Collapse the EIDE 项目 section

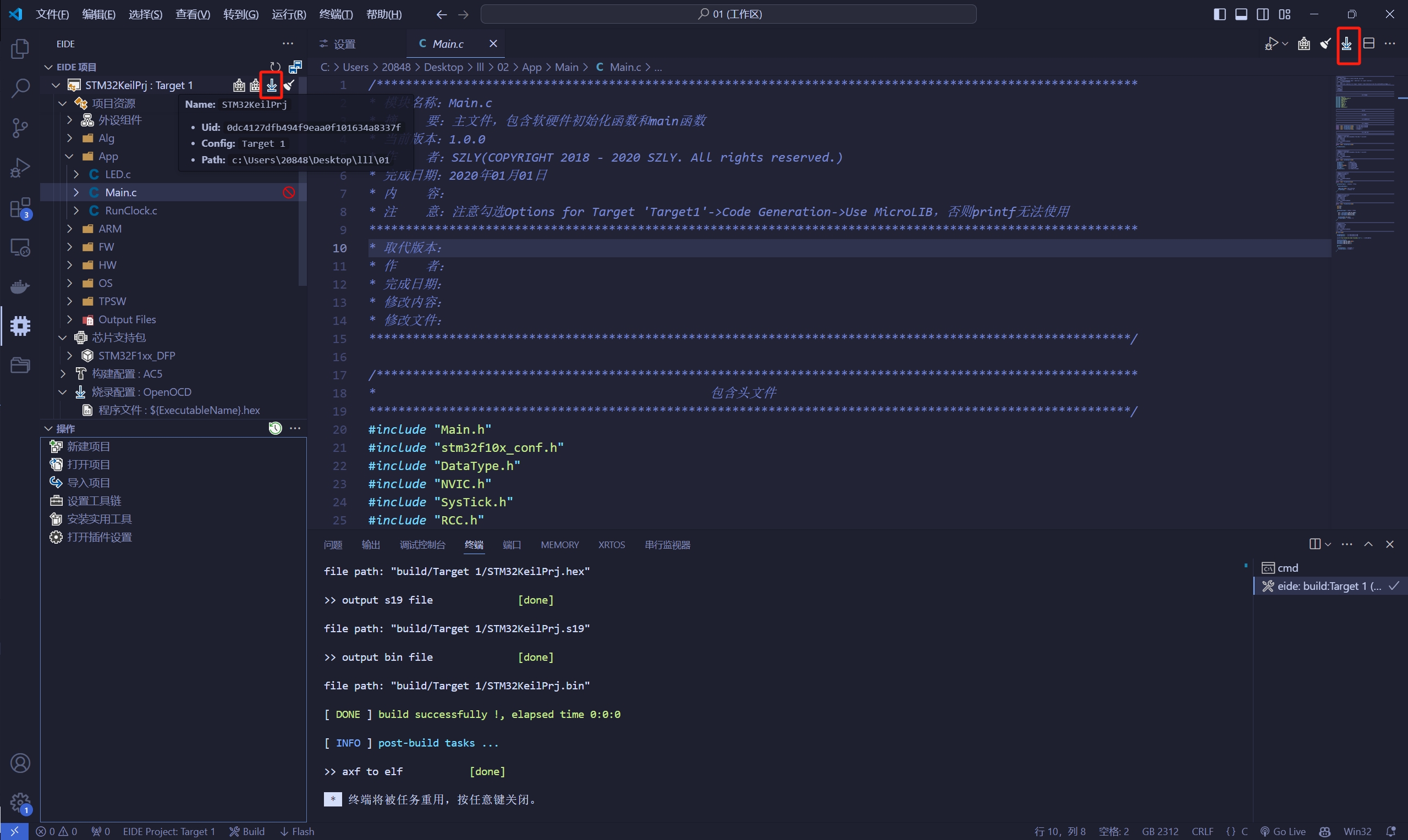tap(49, 67)
